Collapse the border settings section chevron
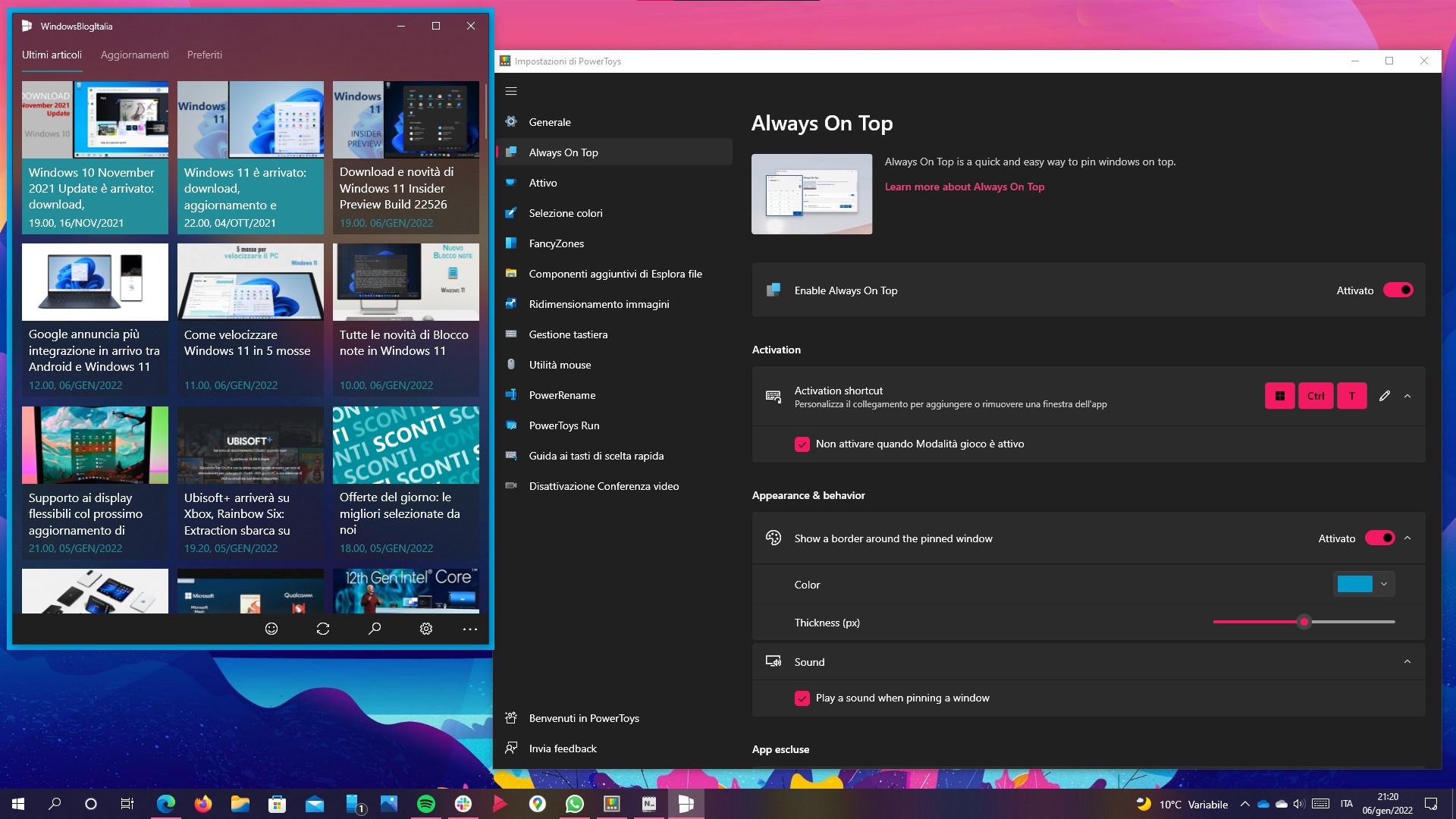The height and width of the screenshot is (819, 1456). click(x=1407, y=538)
